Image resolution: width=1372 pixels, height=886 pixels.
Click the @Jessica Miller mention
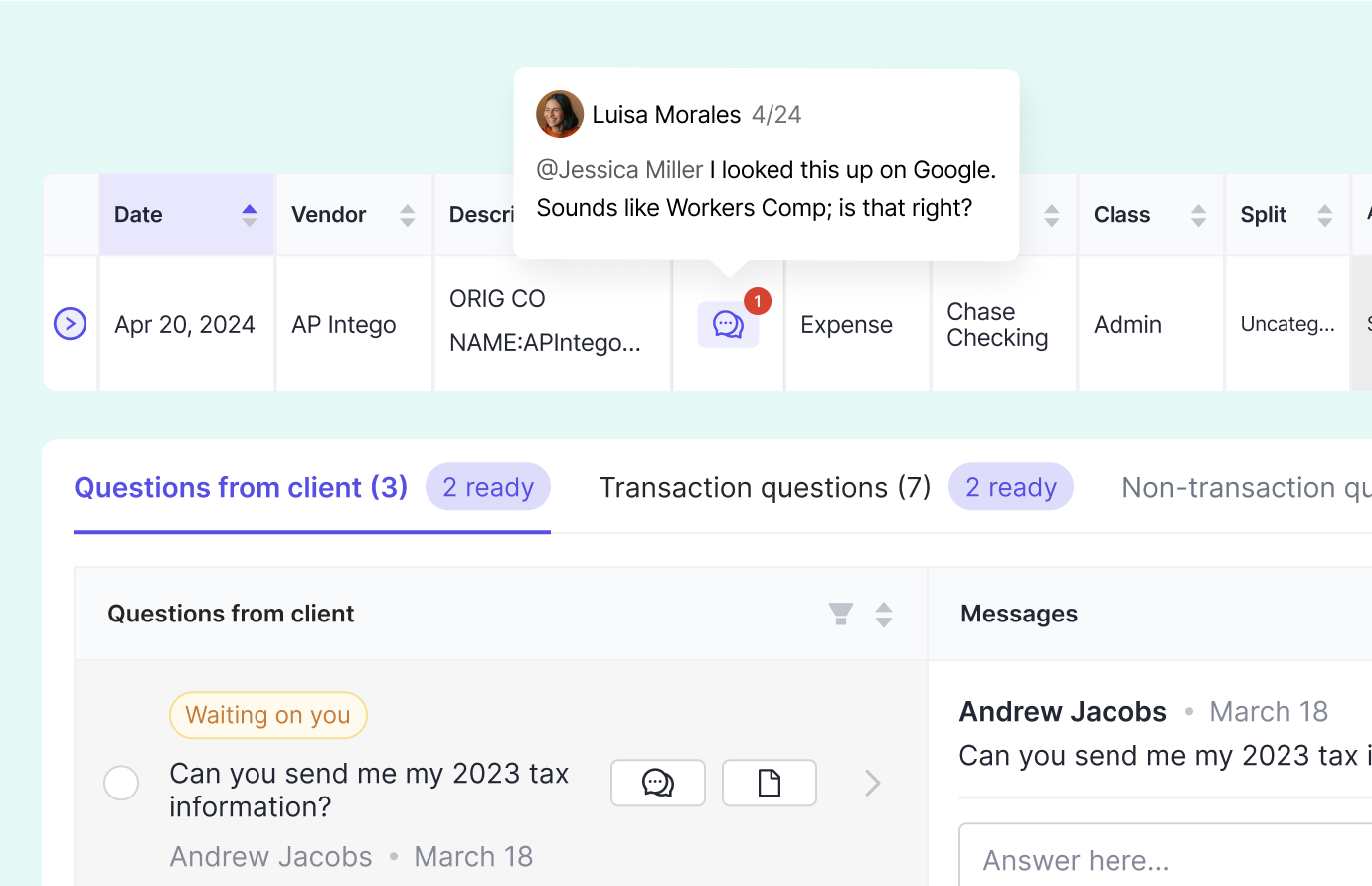click(x=619, y=170)
